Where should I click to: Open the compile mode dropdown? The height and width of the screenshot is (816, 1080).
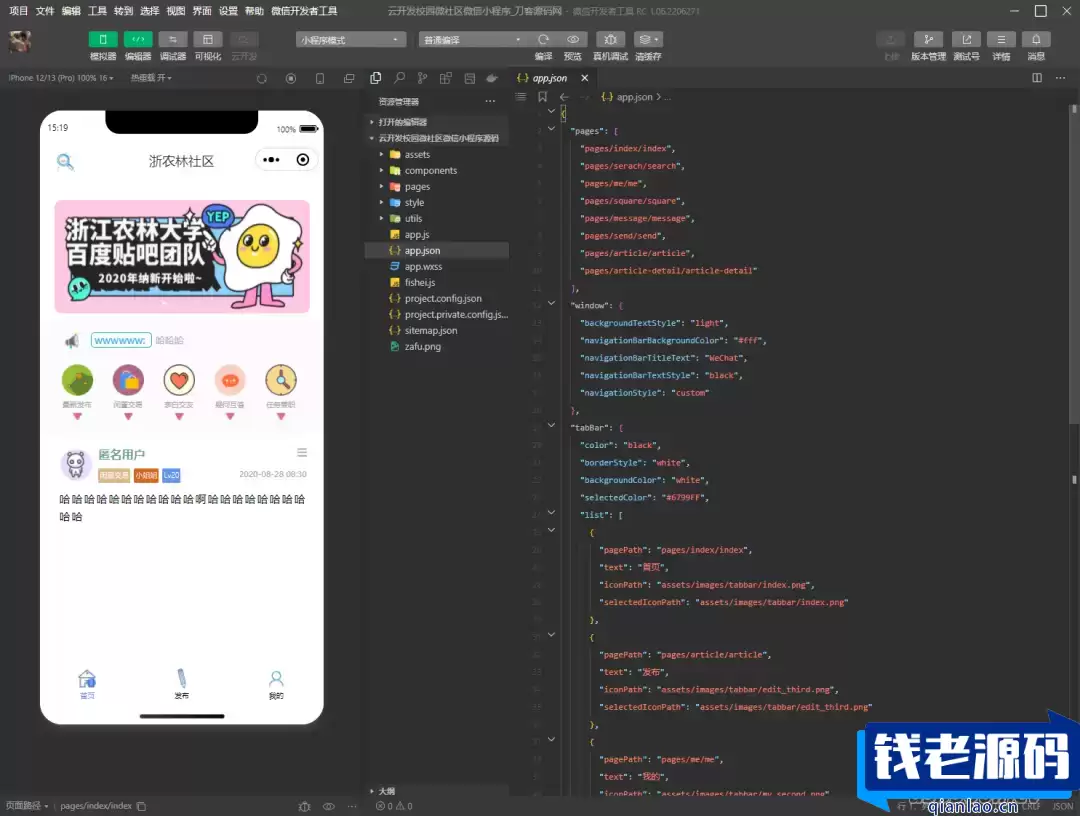pyautogui.click(x=473, y=40)
